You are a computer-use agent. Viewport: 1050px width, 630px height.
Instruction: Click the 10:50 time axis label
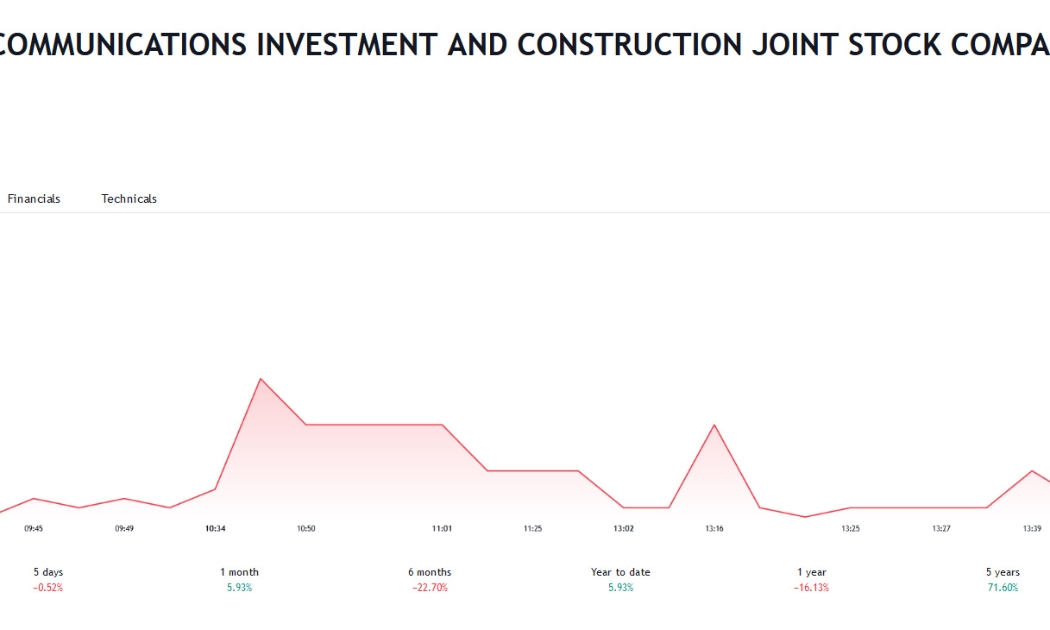click(x=306, y=528)
